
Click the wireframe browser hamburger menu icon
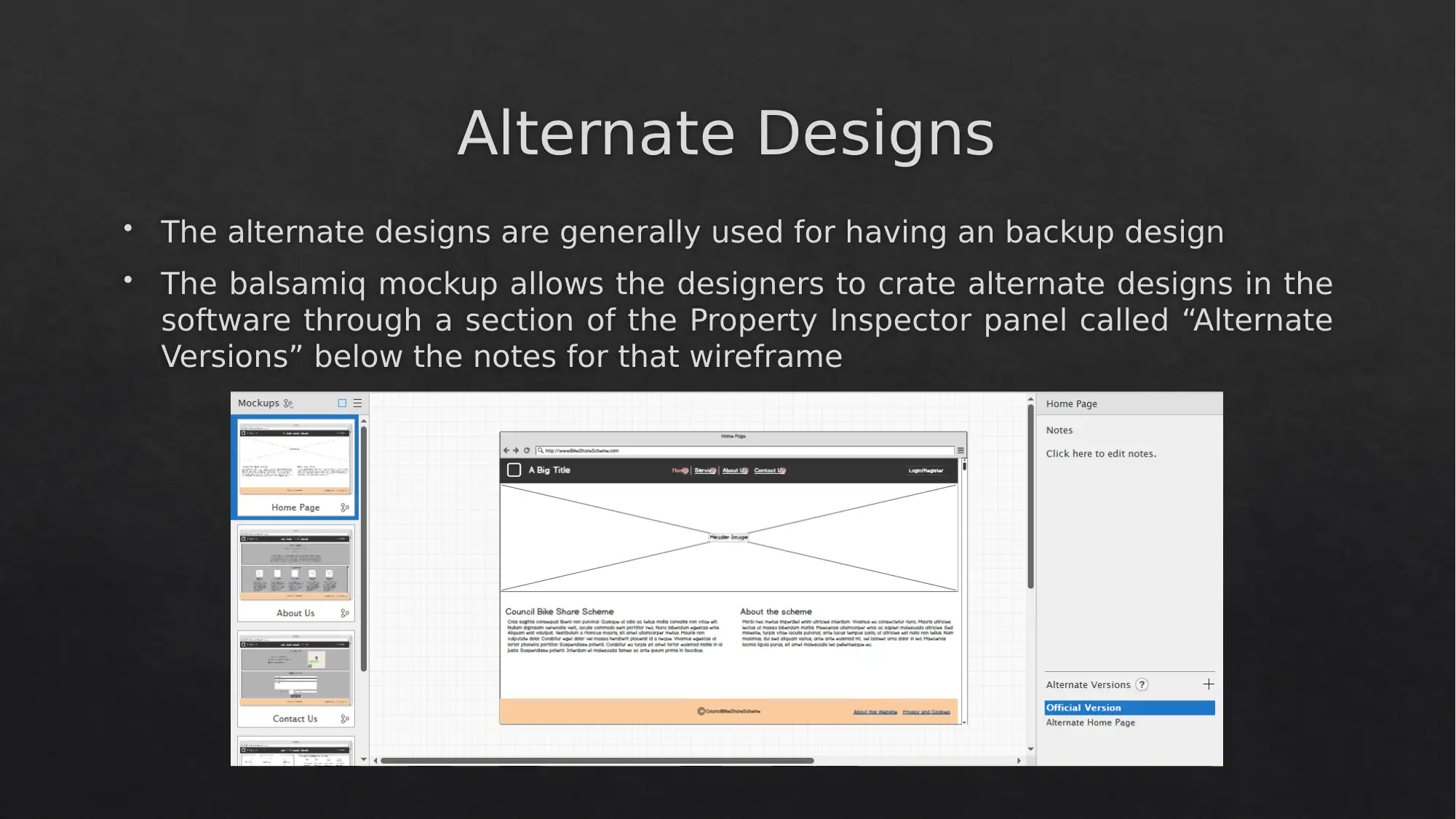pyautogui.click(x=960, y=451)
